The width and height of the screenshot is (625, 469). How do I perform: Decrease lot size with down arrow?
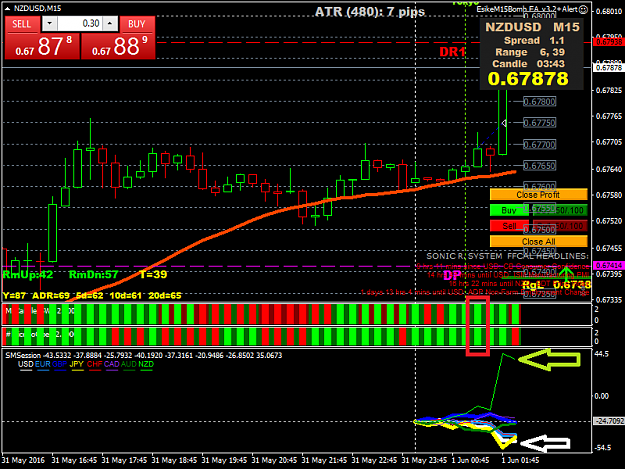49,24
